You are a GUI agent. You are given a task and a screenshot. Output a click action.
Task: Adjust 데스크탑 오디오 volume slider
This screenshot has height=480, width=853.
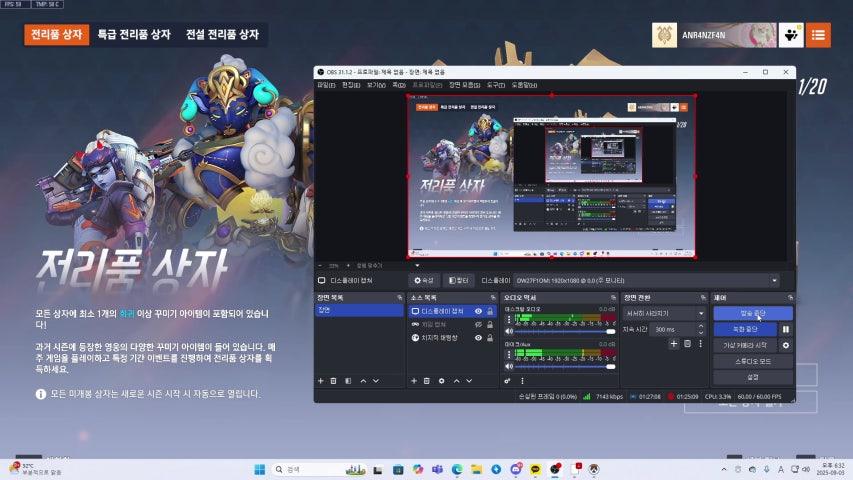[x=565, y=331]
